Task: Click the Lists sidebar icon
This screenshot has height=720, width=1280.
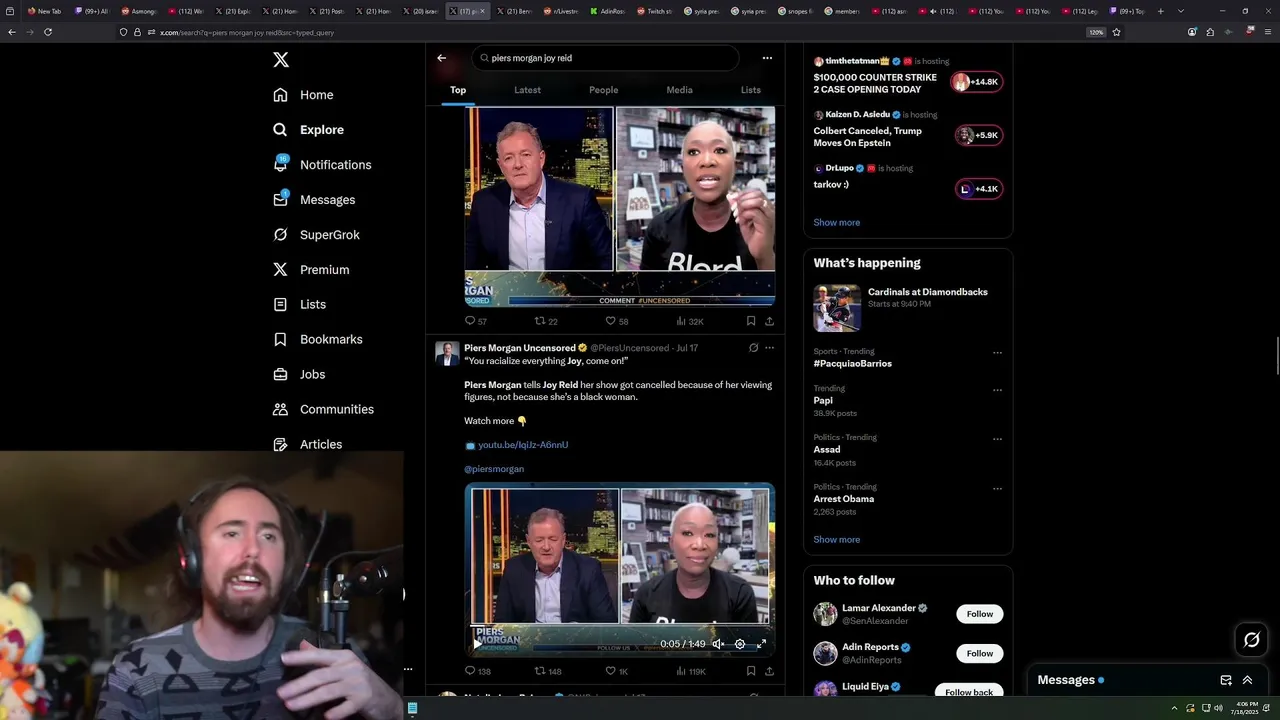Action: point(280,304)
